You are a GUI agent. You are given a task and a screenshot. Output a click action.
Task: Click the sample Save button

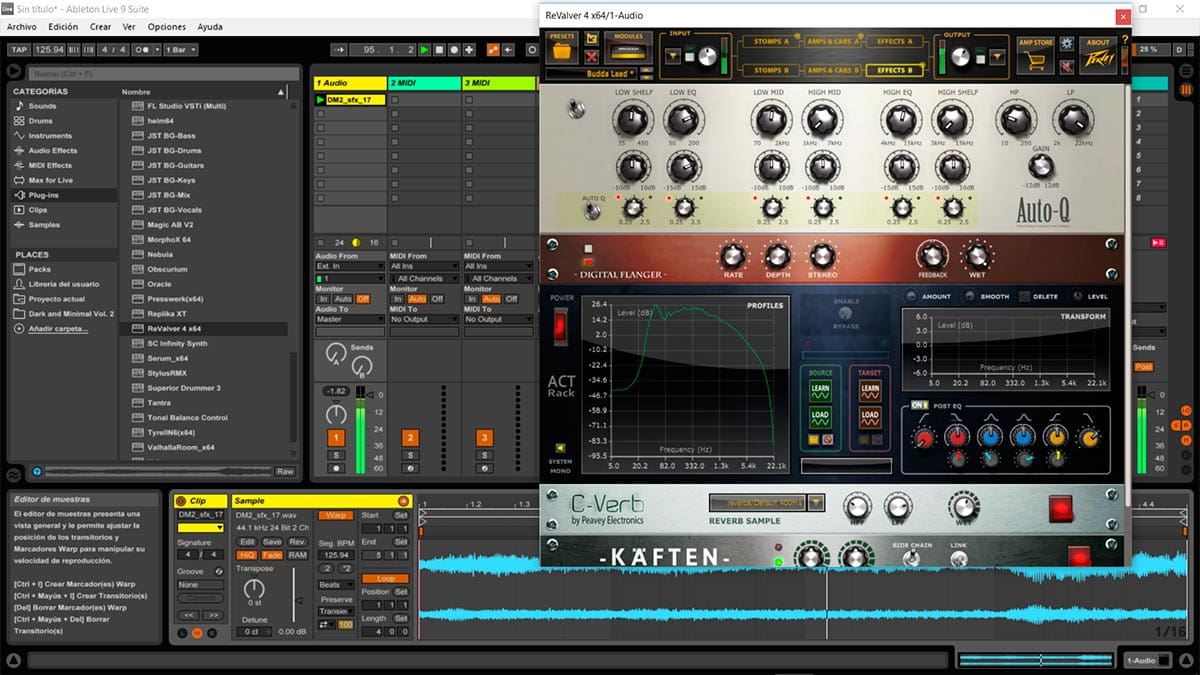[272, 542]
